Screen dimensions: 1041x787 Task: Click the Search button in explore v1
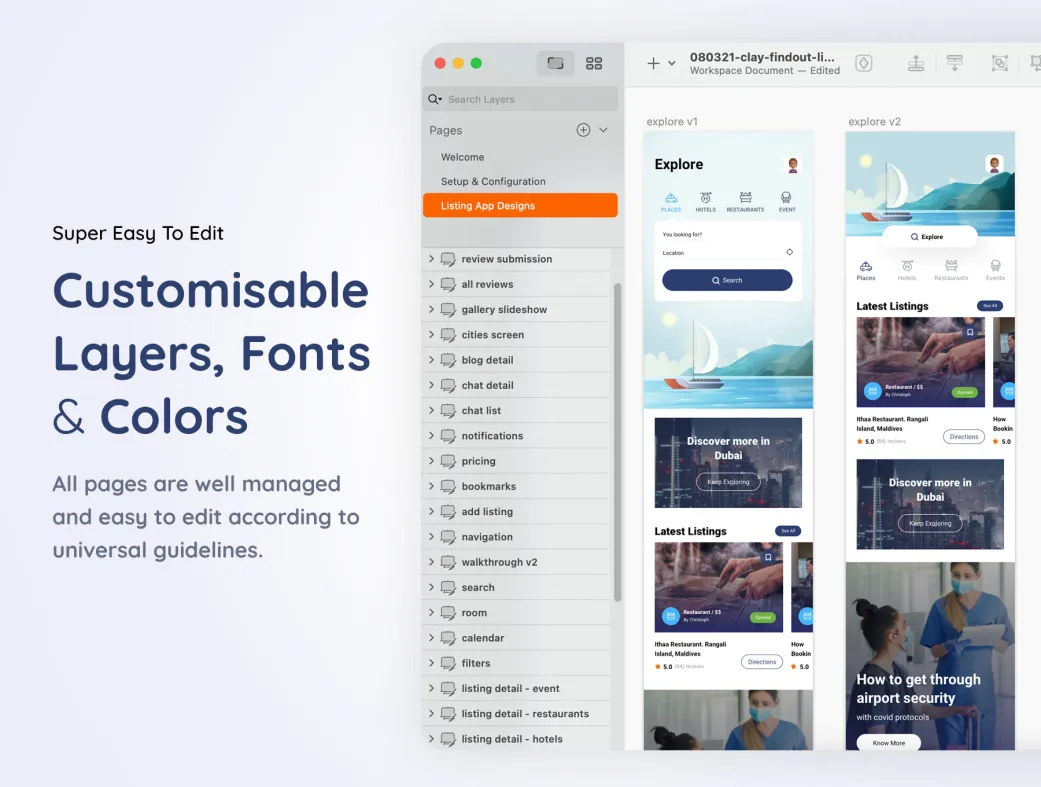[727, 280]
